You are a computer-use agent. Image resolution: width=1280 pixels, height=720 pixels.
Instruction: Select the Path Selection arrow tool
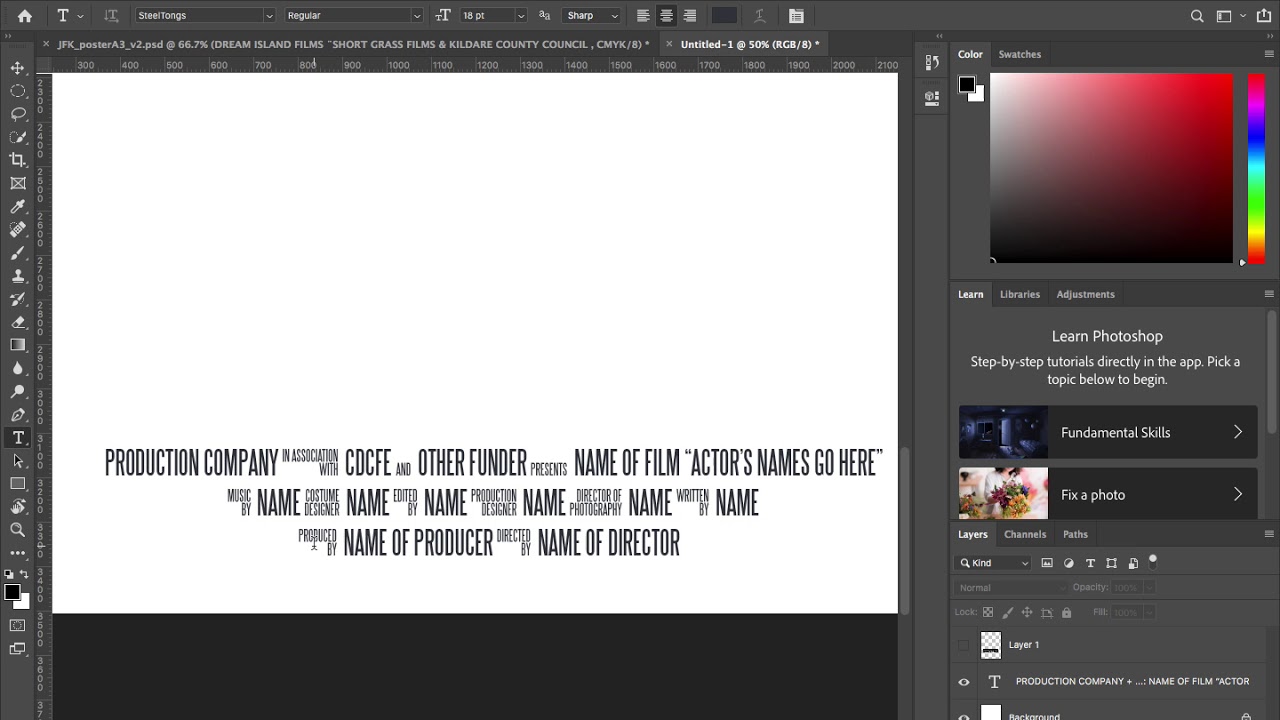[18, 461]
